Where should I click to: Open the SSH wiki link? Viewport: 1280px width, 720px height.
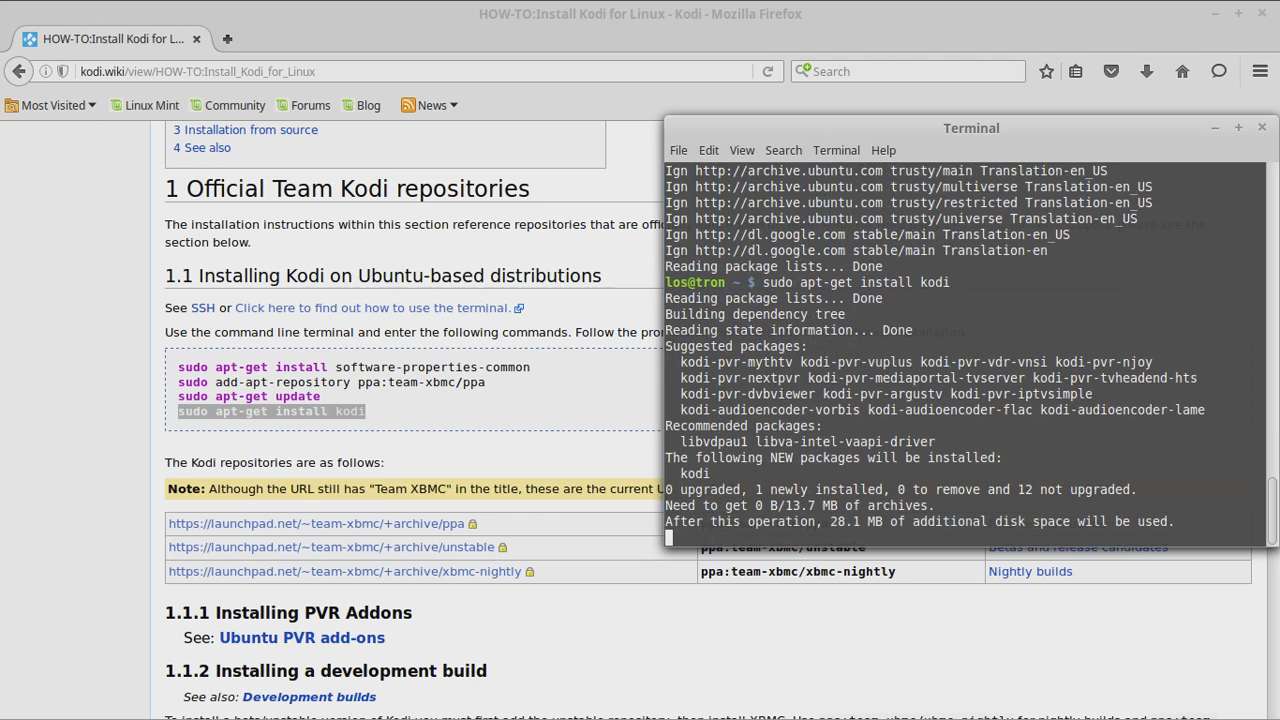pos(203,308)
